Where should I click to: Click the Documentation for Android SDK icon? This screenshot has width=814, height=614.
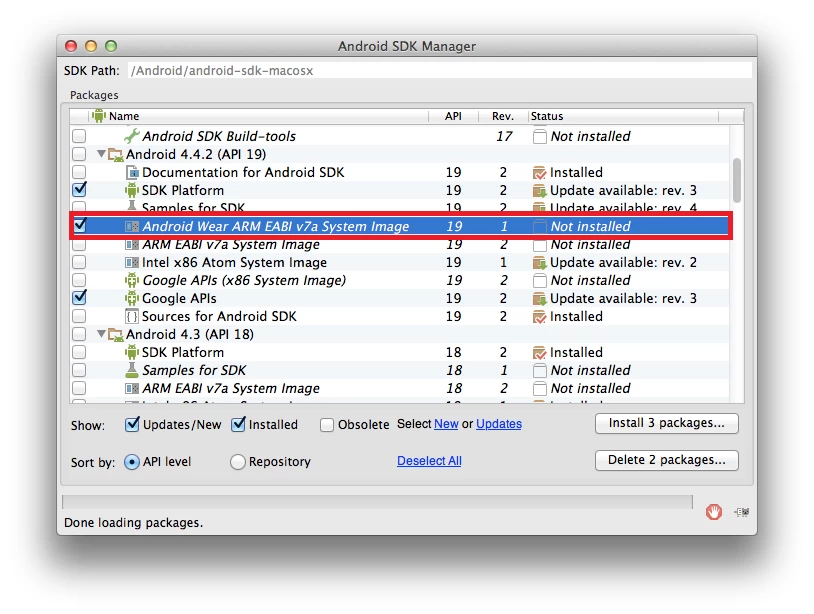[x=132, y=172]
